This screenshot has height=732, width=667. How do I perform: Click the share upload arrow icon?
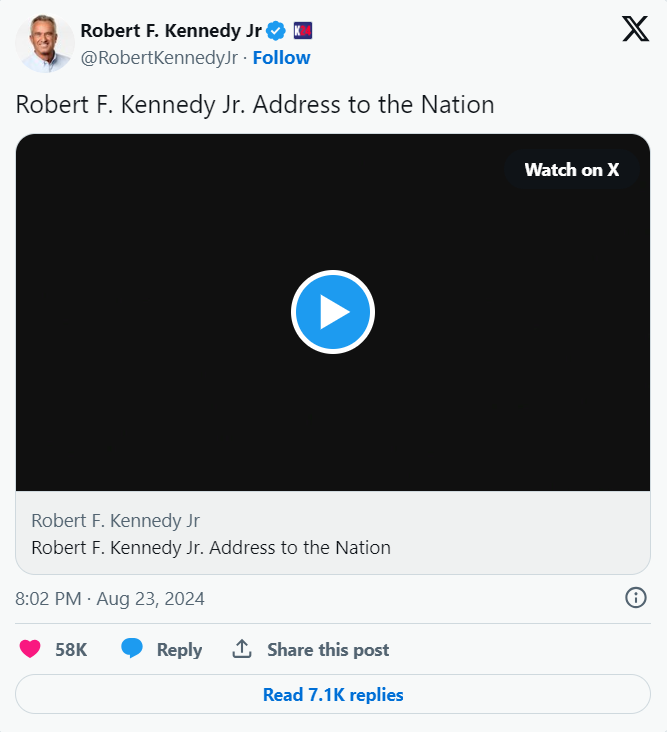241,649
